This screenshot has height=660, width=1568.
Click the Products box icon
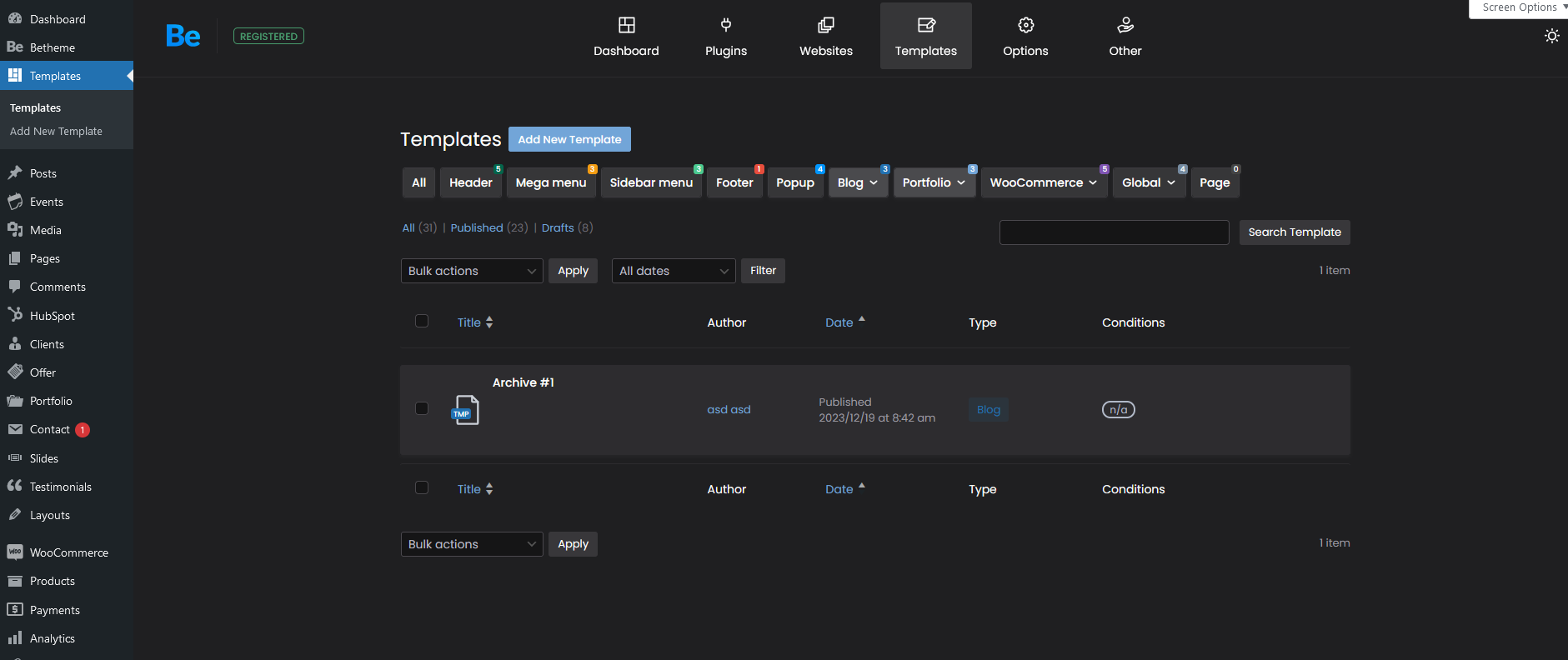click(x=15, y=581)
